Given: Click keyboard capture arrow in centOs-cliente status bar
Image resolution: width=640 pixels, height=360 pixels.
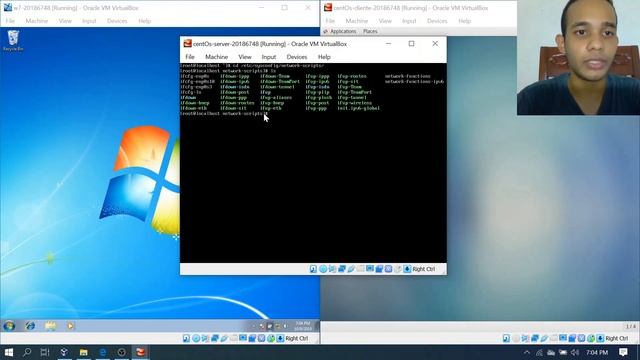Looking at the screenshot, I should [600, 338].
